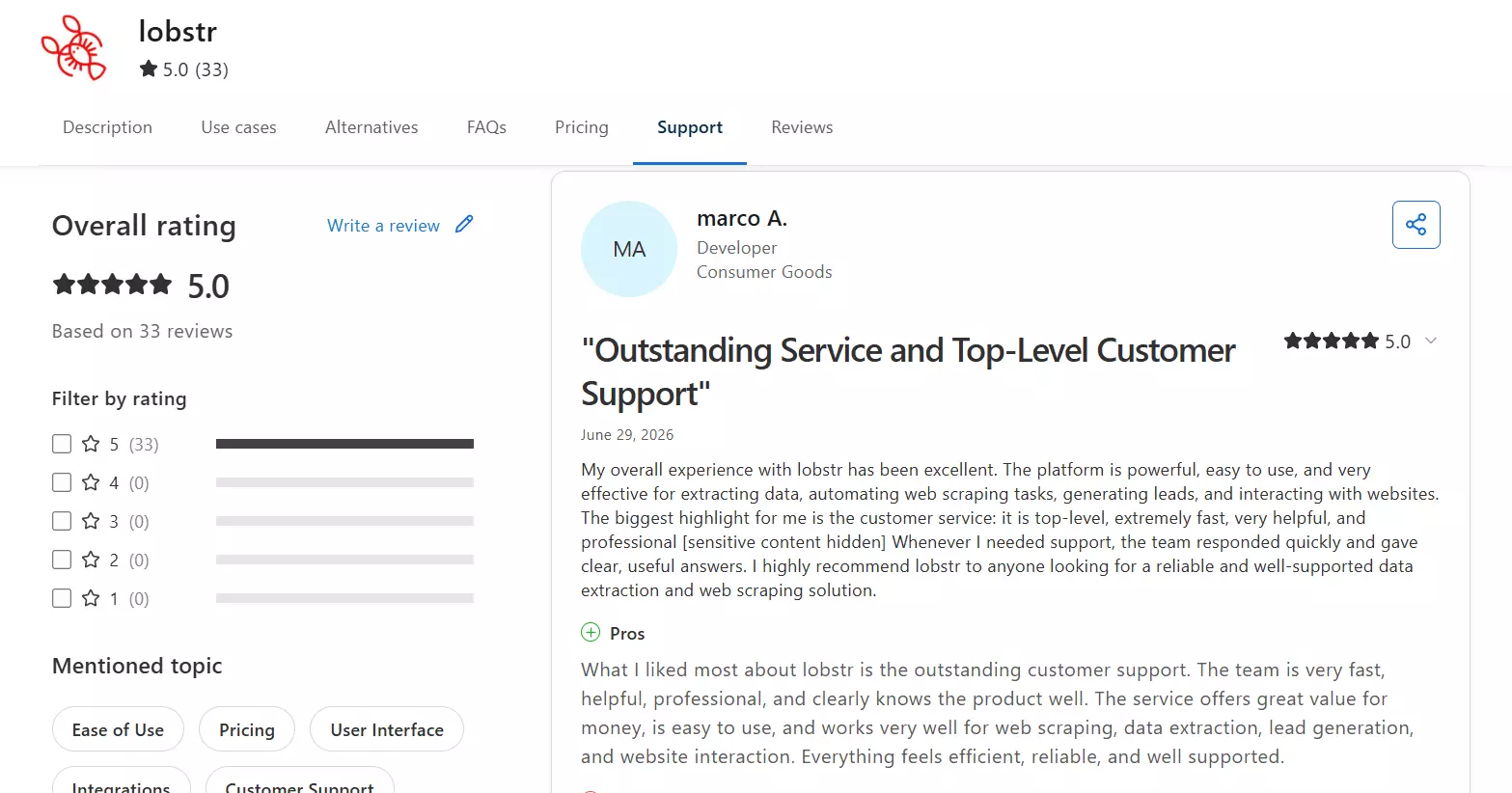Screen dimensions: 1512x793
Task: Click the Write a review link
Action: pos(383,225)
